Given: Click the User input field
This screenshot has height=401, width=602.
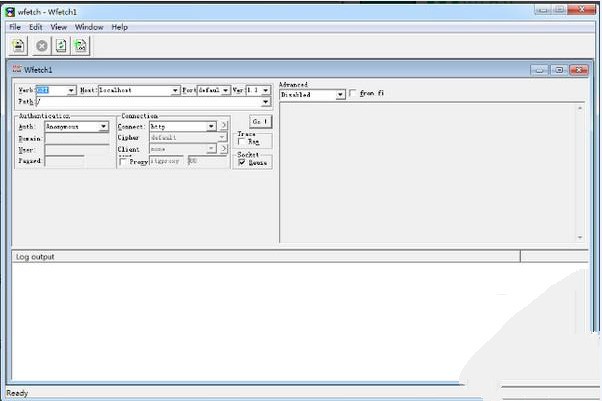Looking at the screenshot, I should click(77, 150).
